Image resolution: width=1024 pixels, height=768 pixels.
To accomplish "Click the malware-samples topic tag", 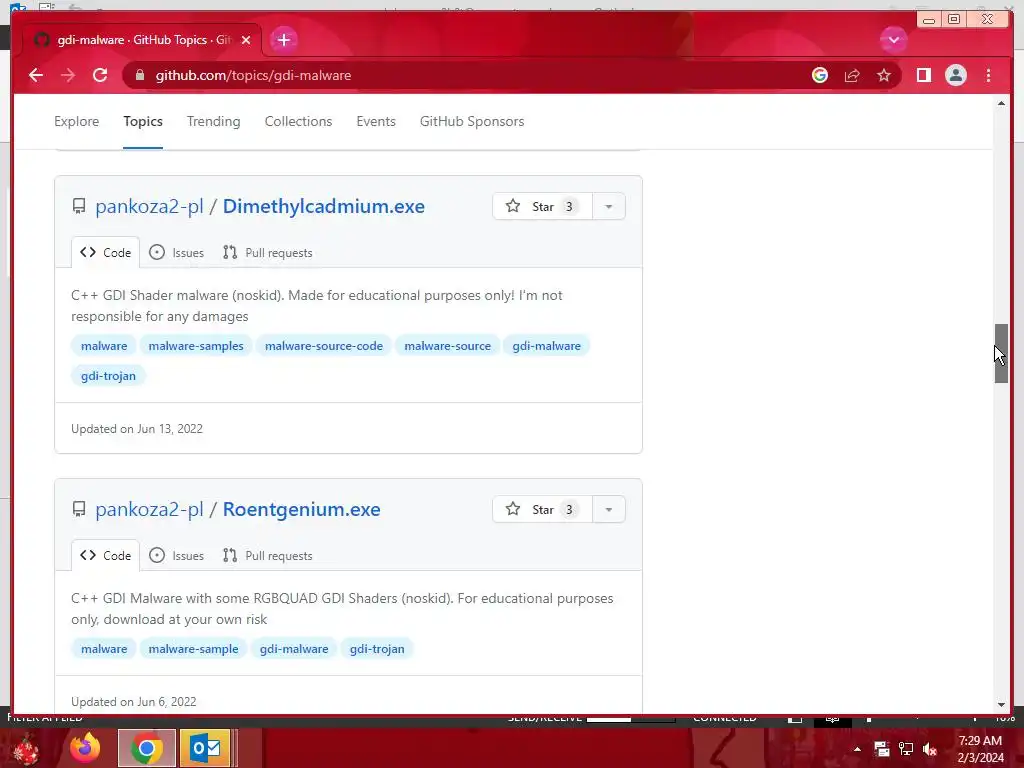I will coord(196,346).
